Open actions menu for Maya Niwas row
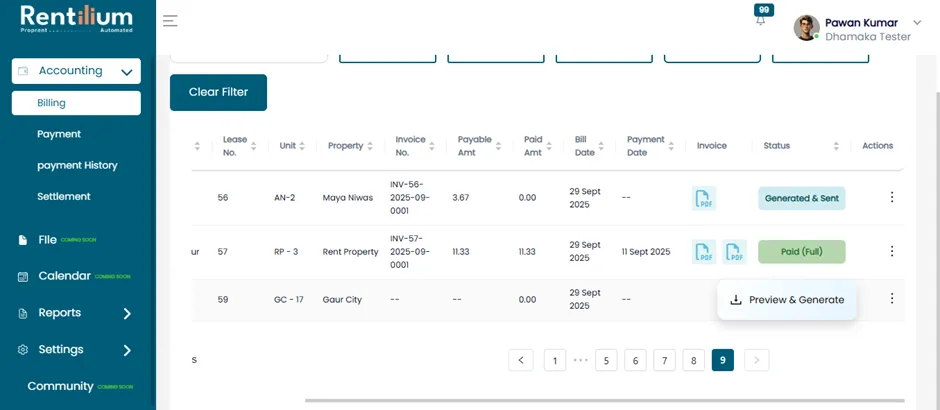This screenshot has height=410, width=940. (x=891, y=197)
